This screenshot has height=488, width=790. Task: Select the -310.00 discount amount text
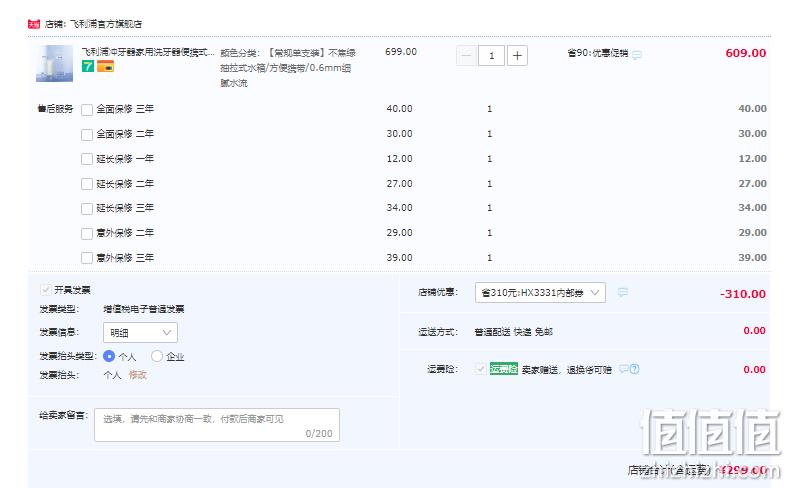click(743, 294)
